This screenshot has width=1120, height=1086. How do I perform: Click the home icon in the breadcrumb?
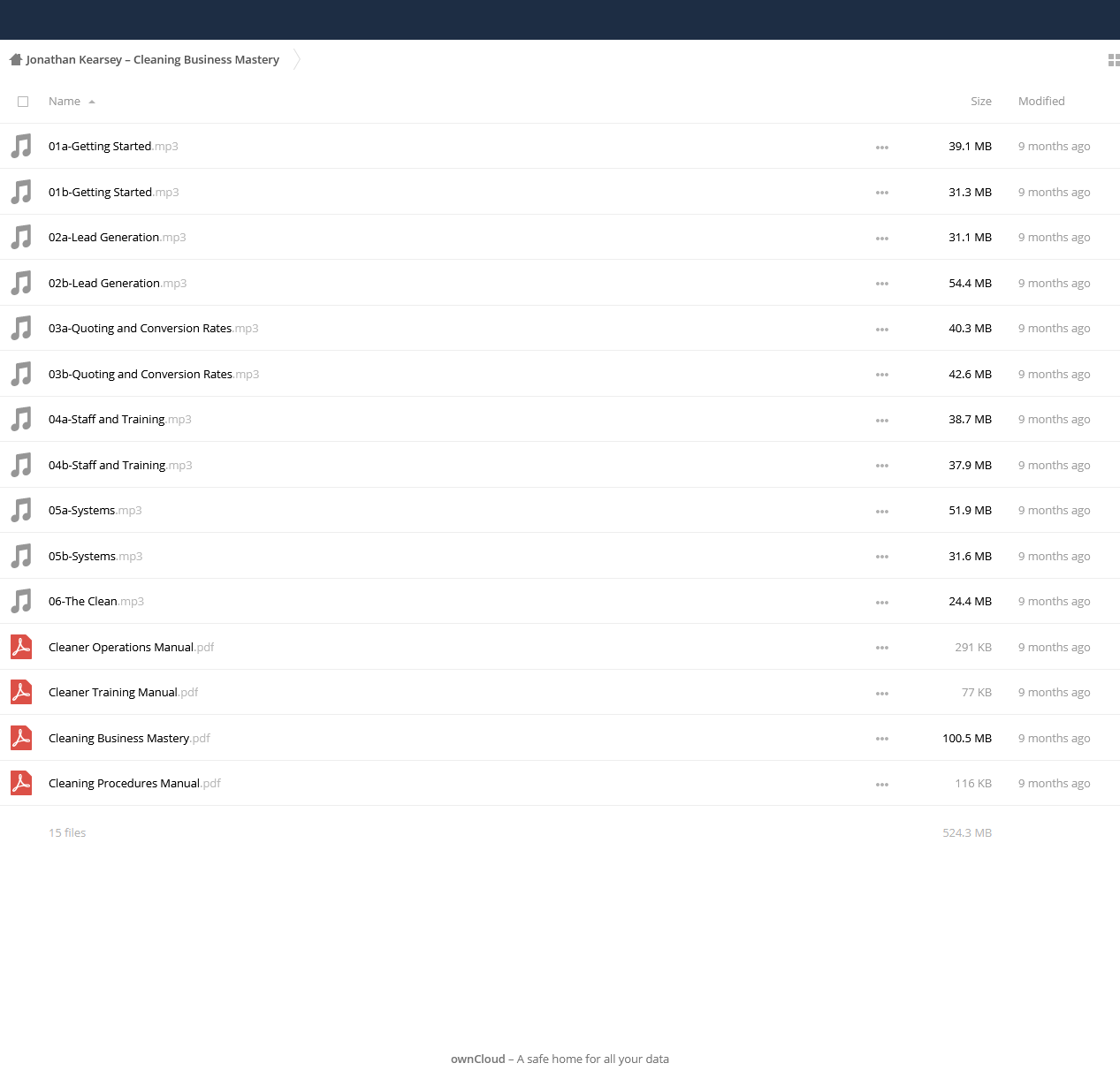(x=15, y=60)
